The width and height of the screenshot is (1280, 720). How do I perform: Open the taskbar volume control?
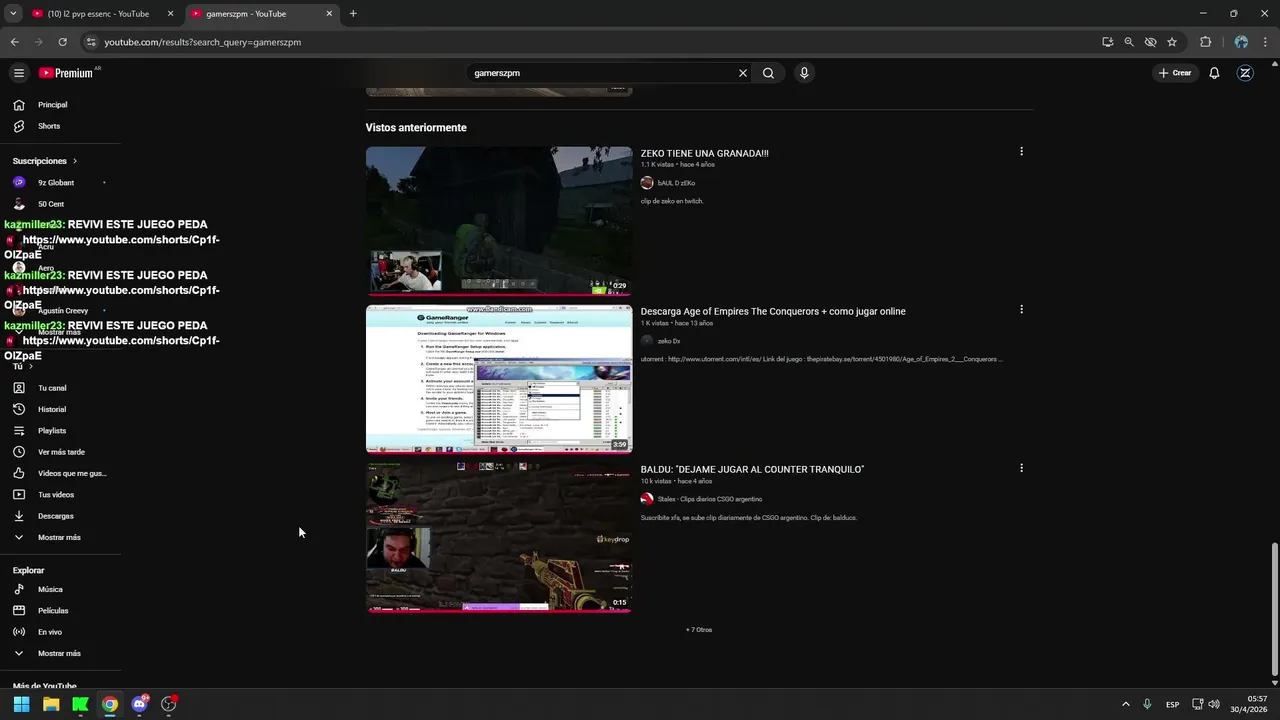[x=1214, y=704]
